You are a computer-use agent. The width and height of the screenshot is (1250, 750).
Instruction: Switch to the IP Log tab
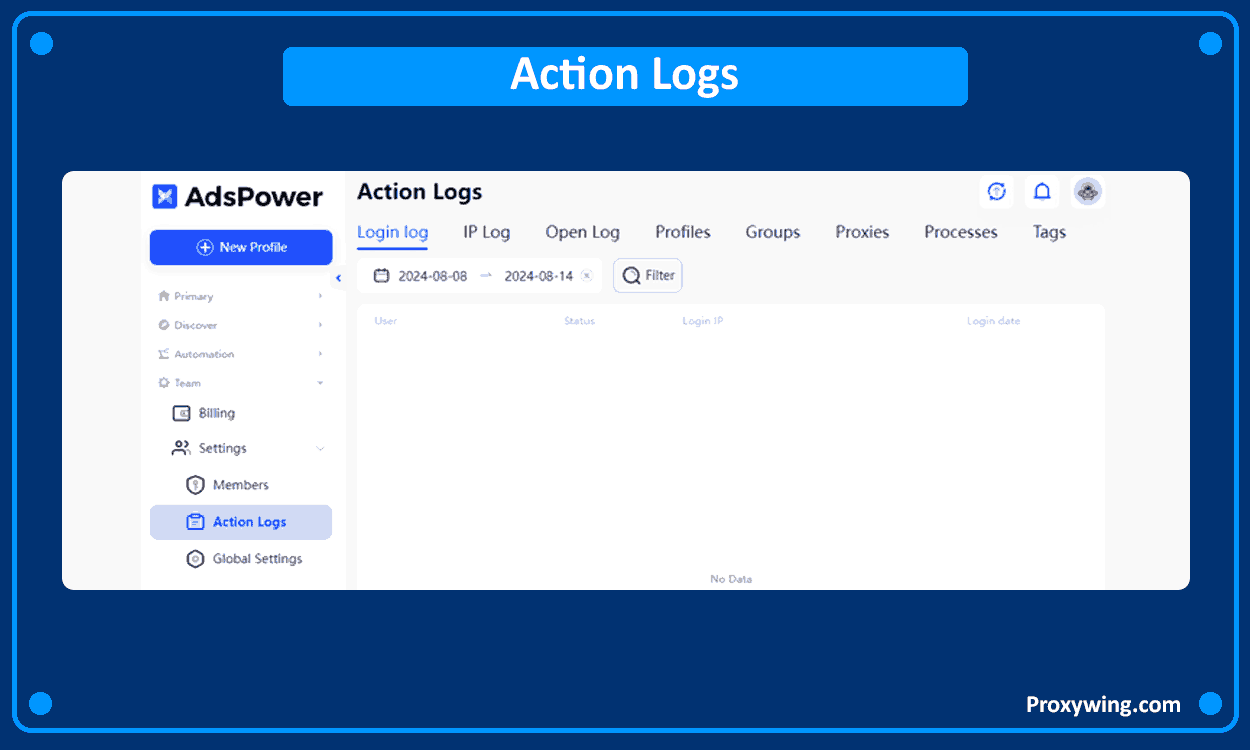(x=486, y=232)
